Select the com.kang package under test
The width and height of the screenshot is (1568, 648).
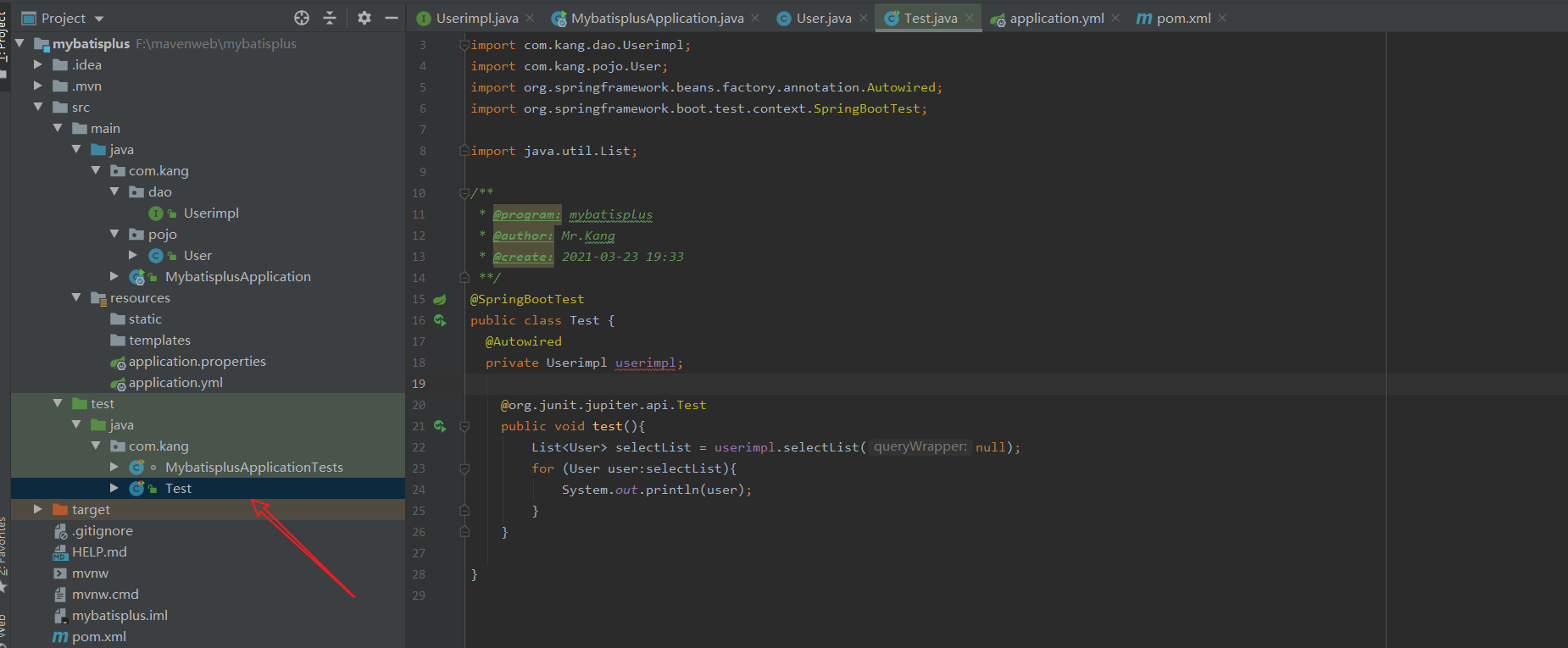coord(158,446)
